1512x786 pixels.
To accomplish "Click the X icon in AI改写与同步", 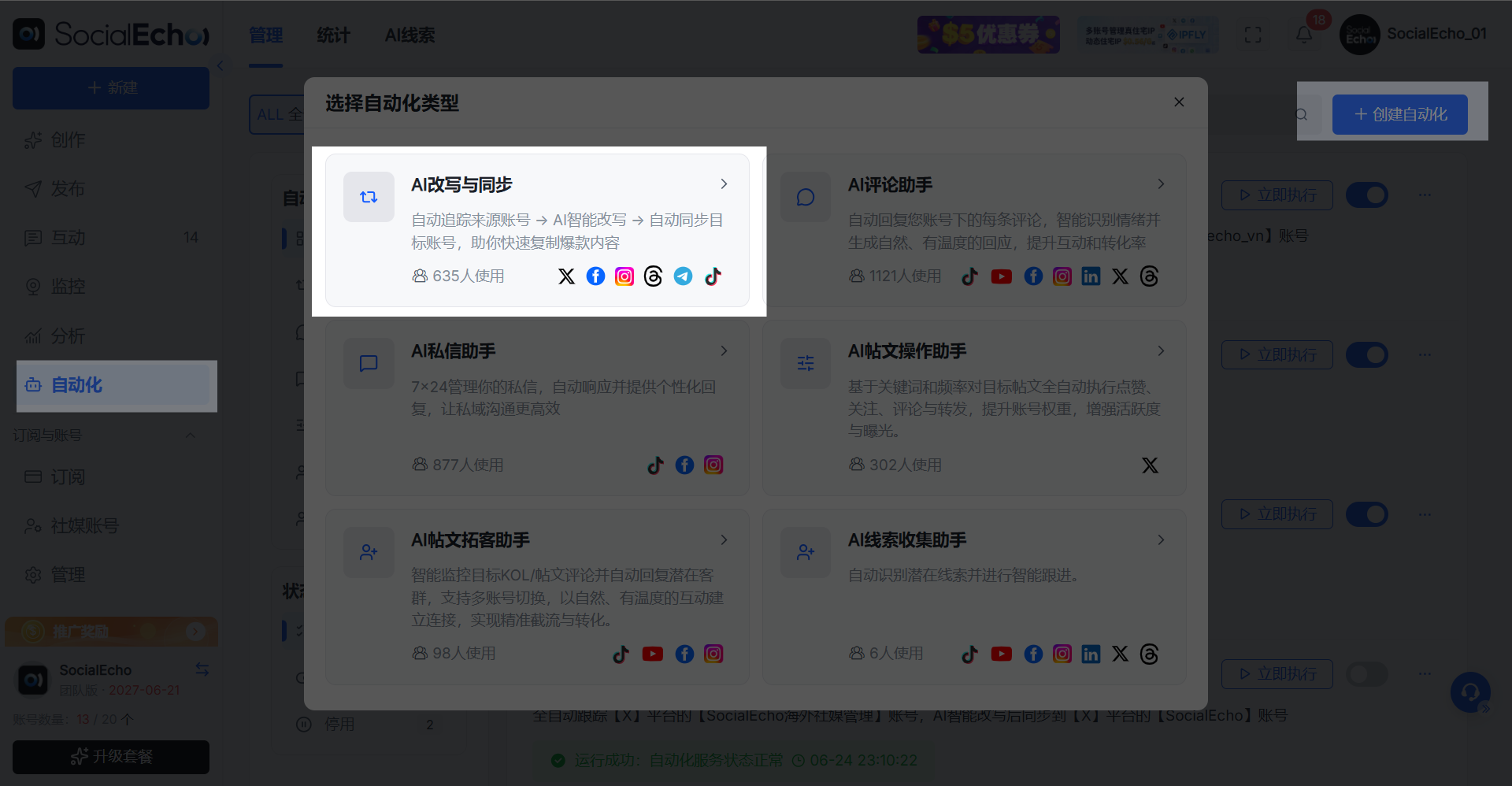I will click(567, 276).
